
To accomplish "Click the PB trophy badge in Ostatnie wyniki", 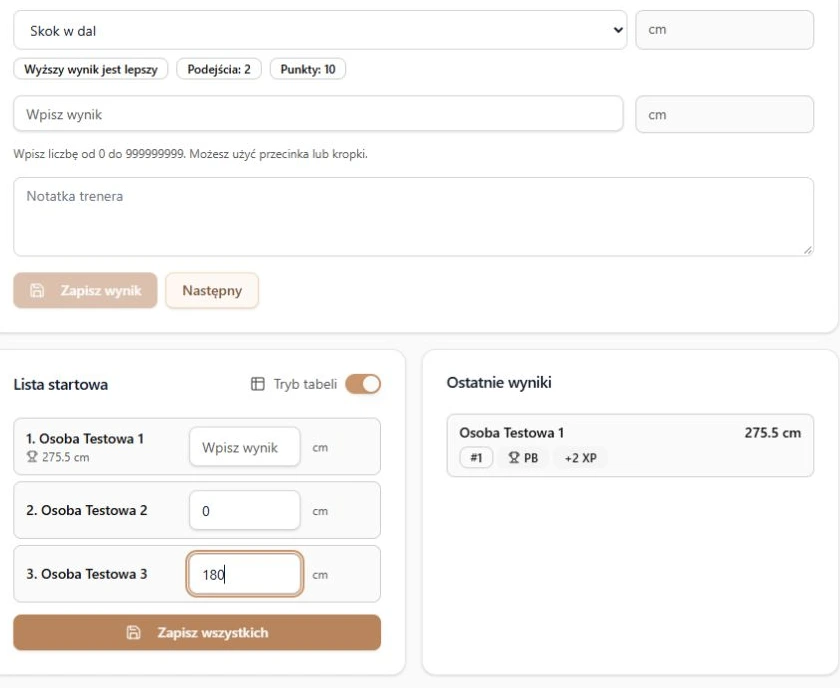I will pos(523,458).
